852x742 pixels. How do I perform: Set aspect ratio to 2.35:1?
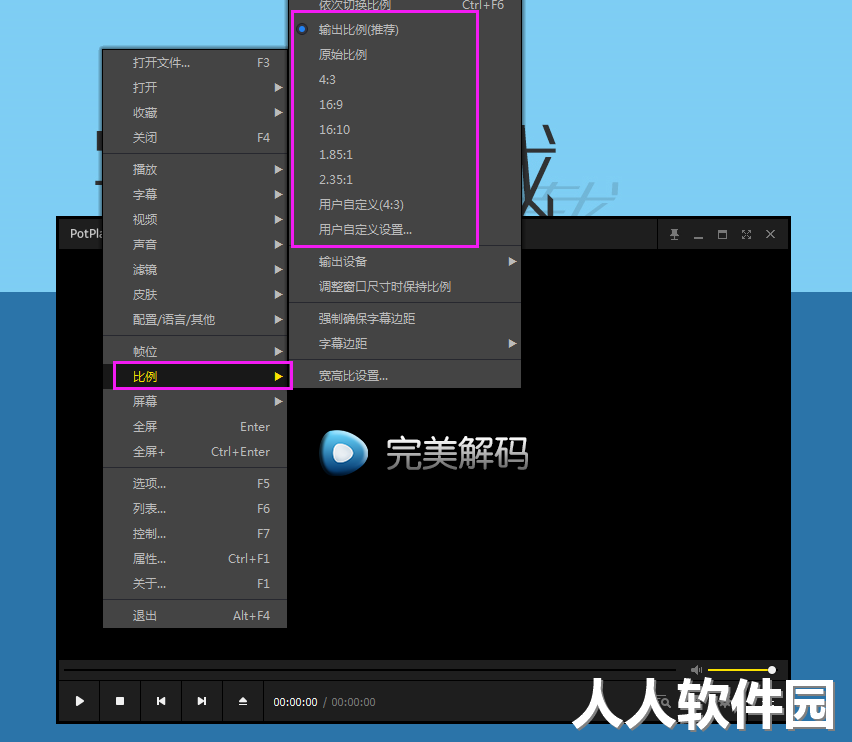click(405, 179)
